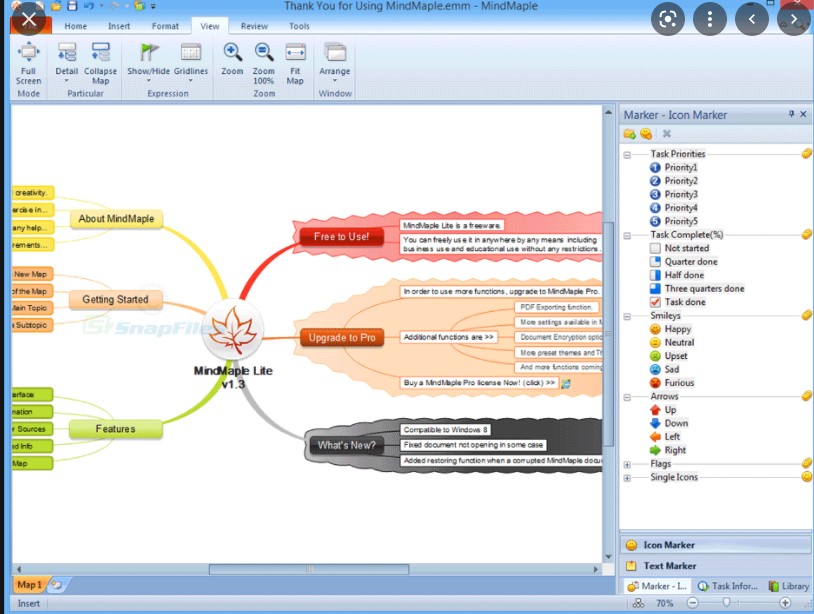Select the Furious smiley marker
The image size is (814, 614).
655,383
